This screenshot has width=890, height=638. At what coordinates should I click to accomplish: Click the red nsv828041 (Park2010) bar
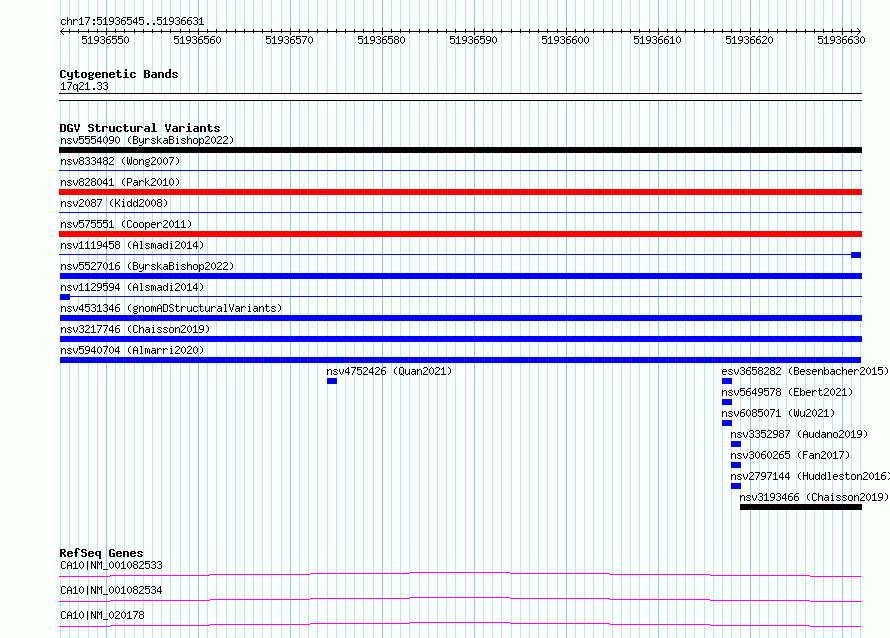pyautogui.click(x=460, y=192)
